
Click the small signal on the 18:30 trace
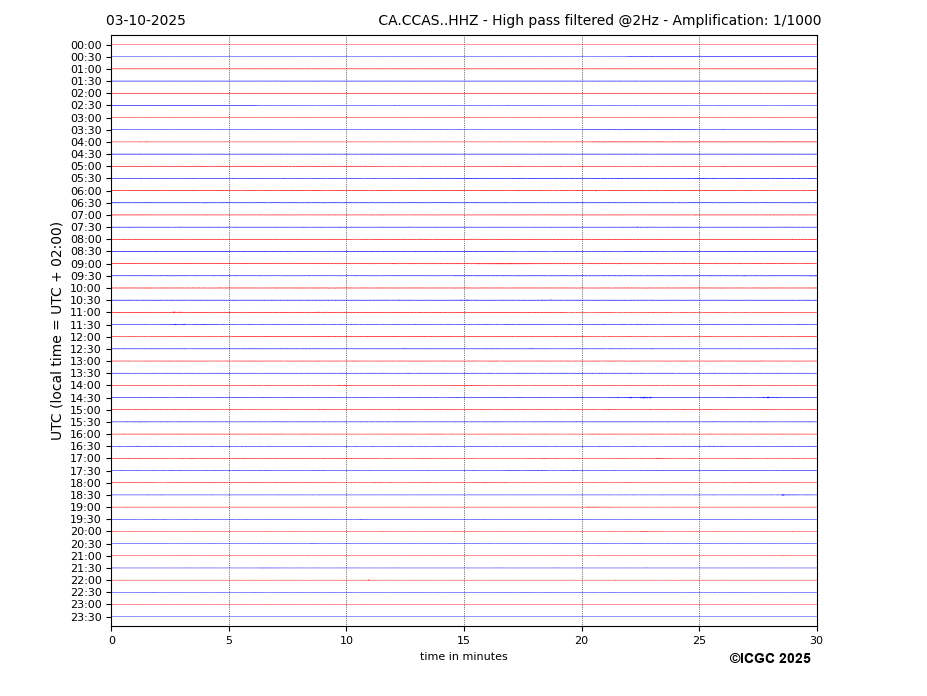click(x=782, y=495)
